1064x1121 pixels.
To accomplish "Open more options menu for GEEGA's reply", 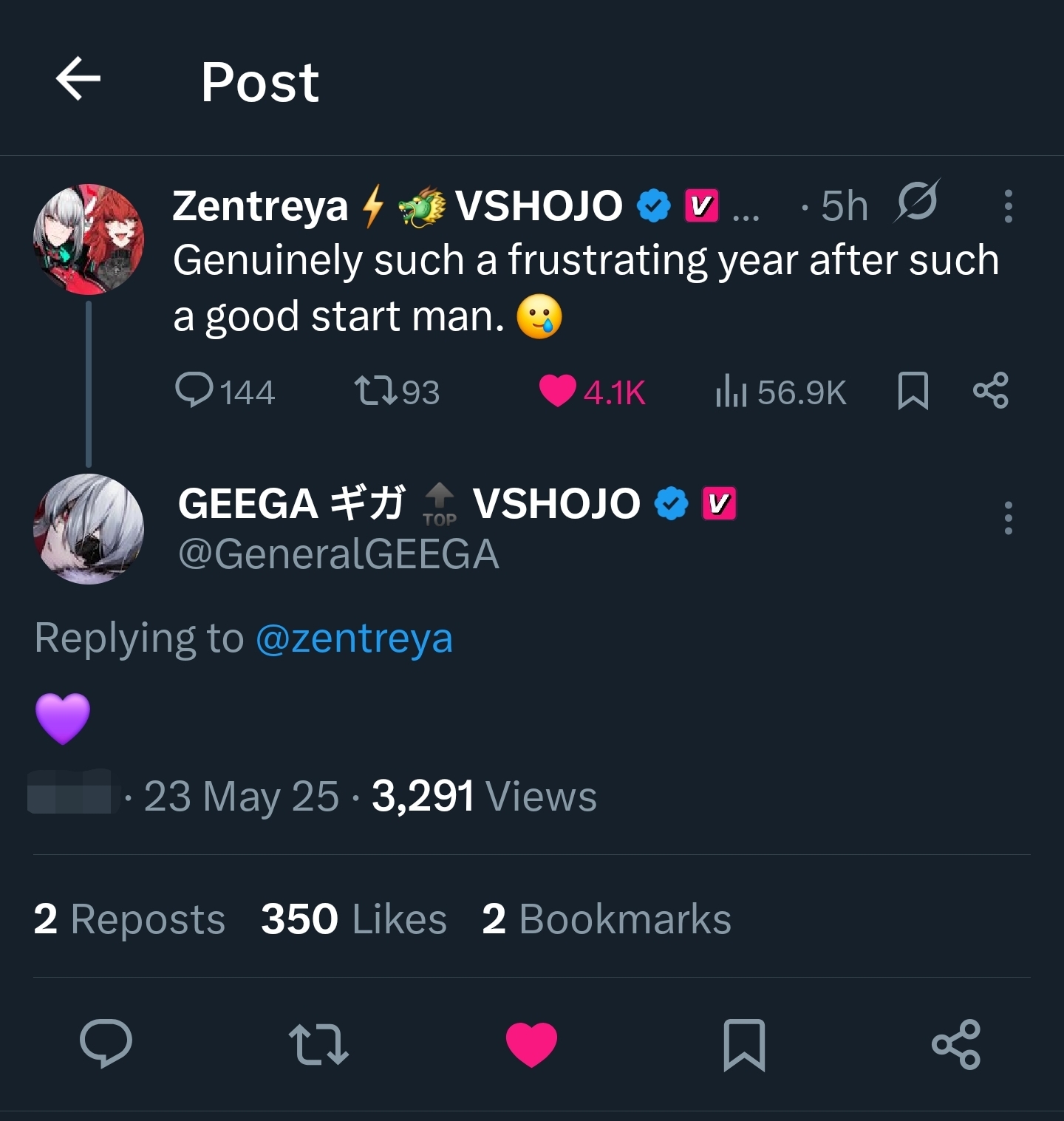I will (1008, 518).
